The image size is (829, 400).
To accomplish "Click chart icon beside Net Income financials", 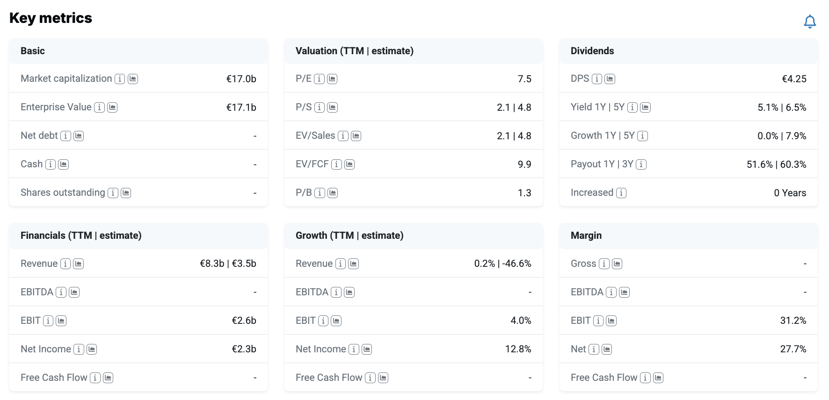I will coord(91,349).
